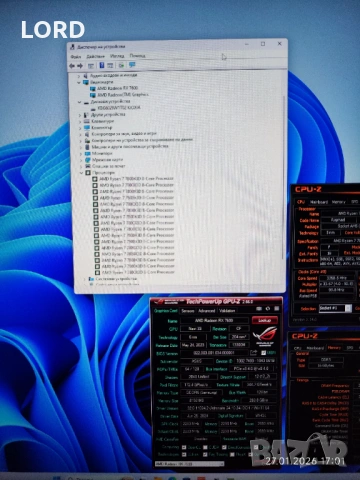The image size is (360, 480).
Task: Go forward with Device Manager's Forward arrow
Action: click(x=80, y=66)
